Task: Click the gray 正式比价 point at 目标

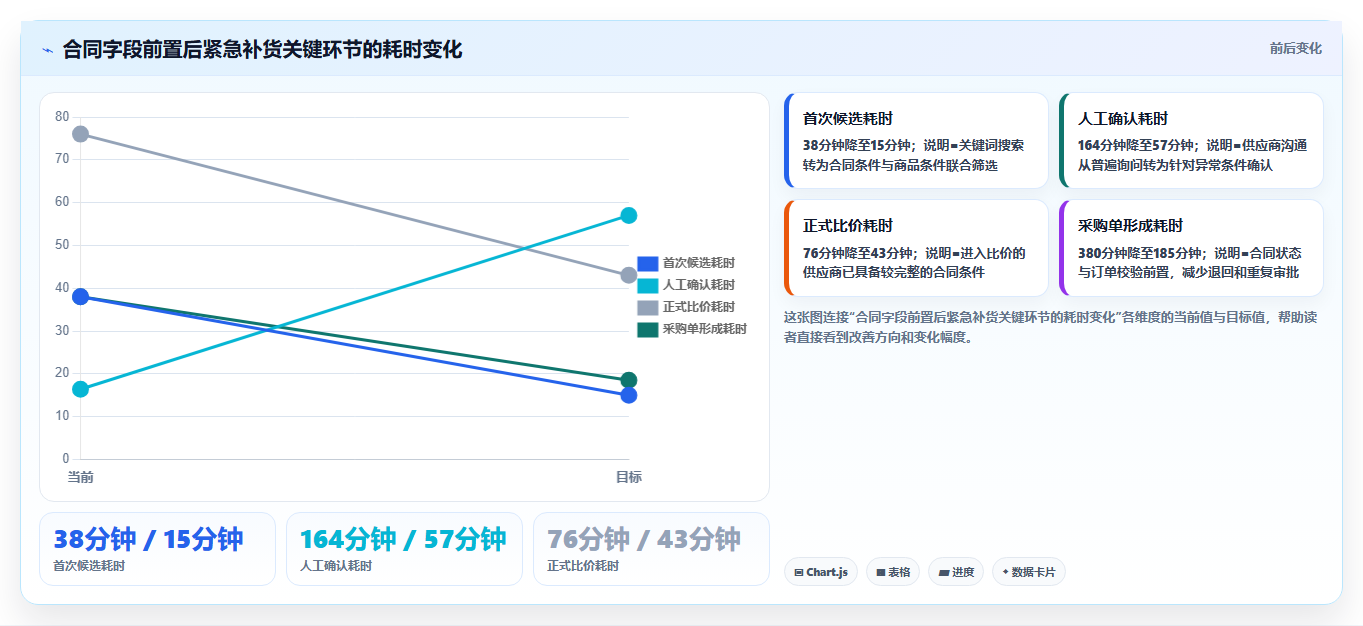Action: click(629, 275)
